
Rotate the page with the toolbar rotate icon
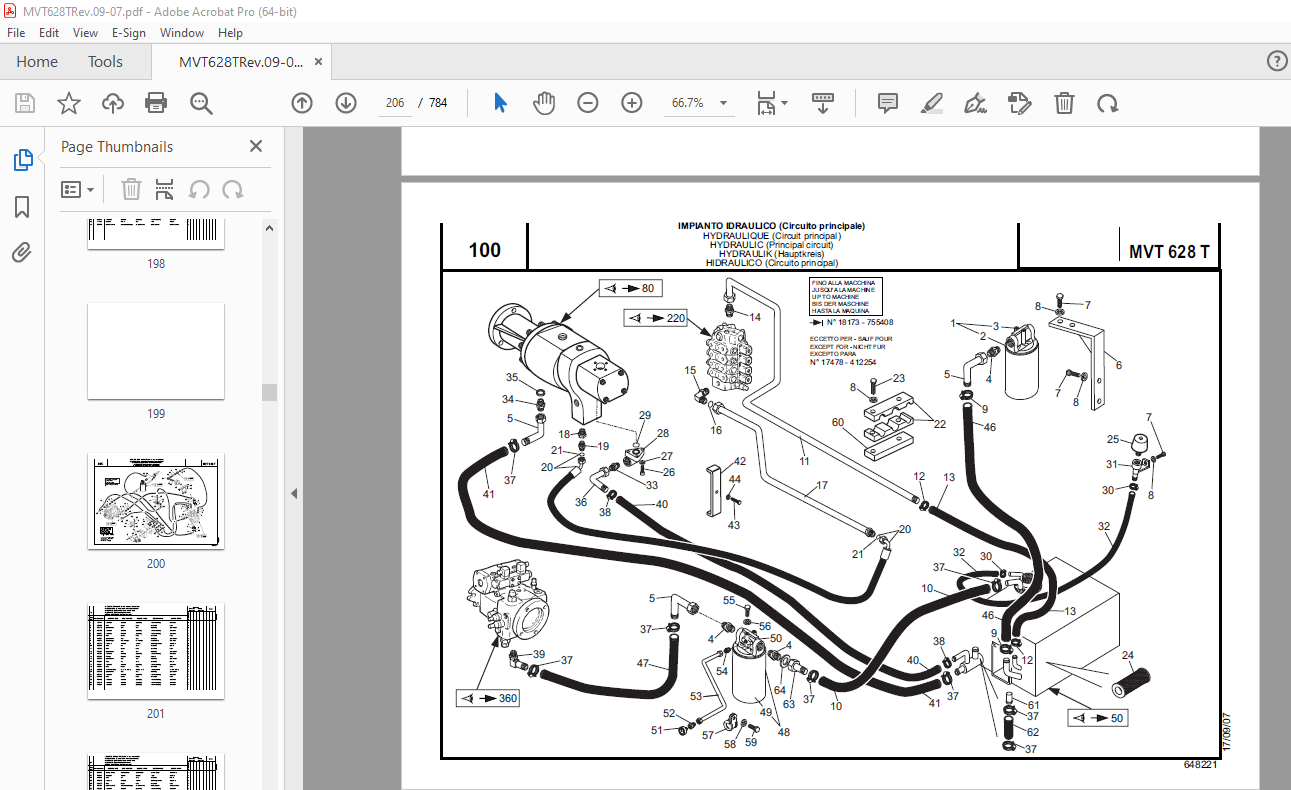[1107, 103]
